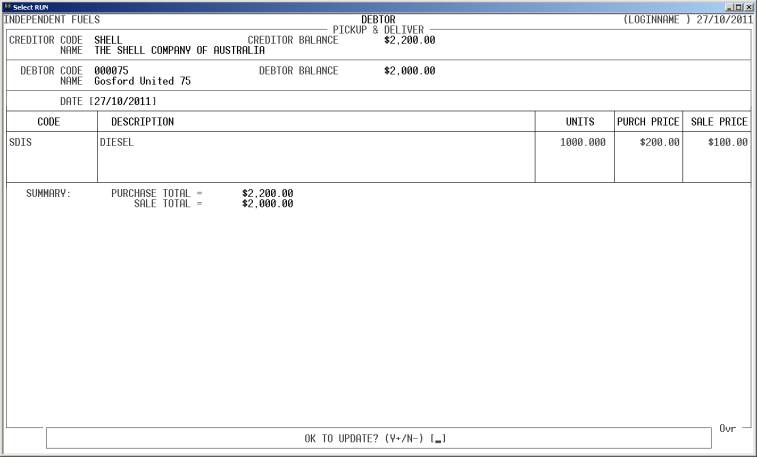Select the debtor code 000075

pyautogui.click(x=111, y=71)
